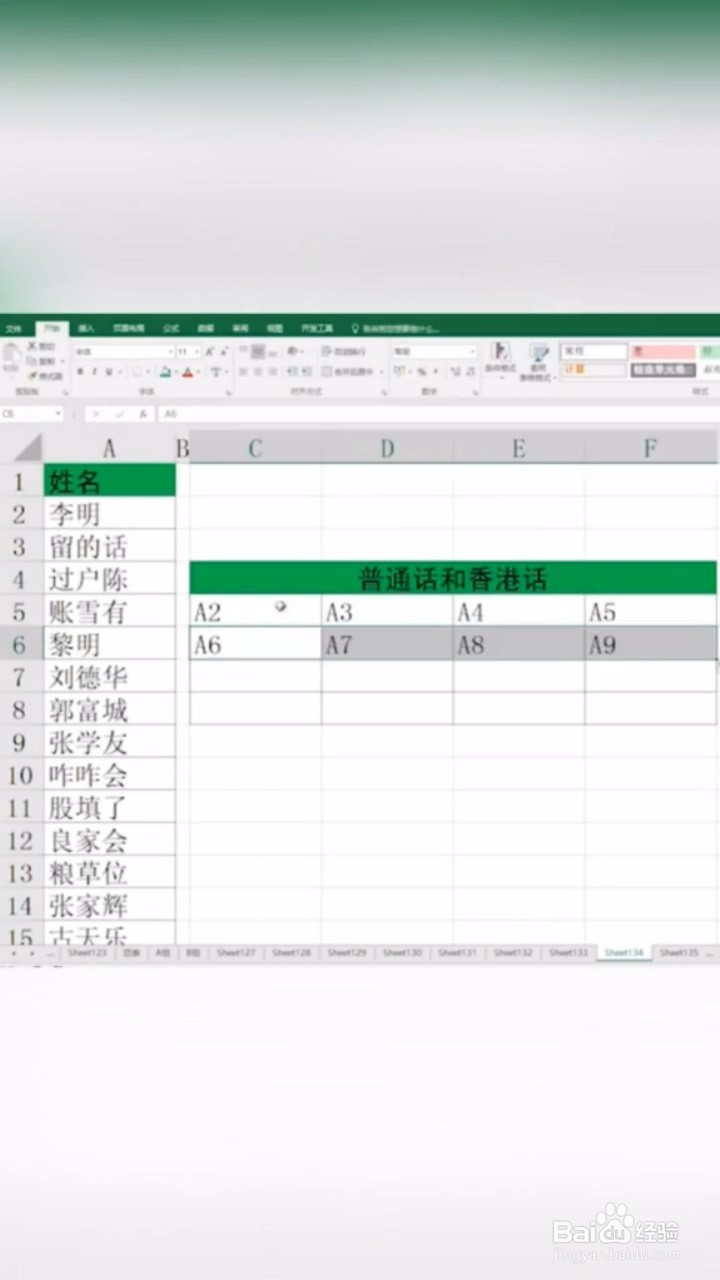Viewport: 720px width, 1280px height.
Task: Open font group dialog launcher
Action: (229, 393)
